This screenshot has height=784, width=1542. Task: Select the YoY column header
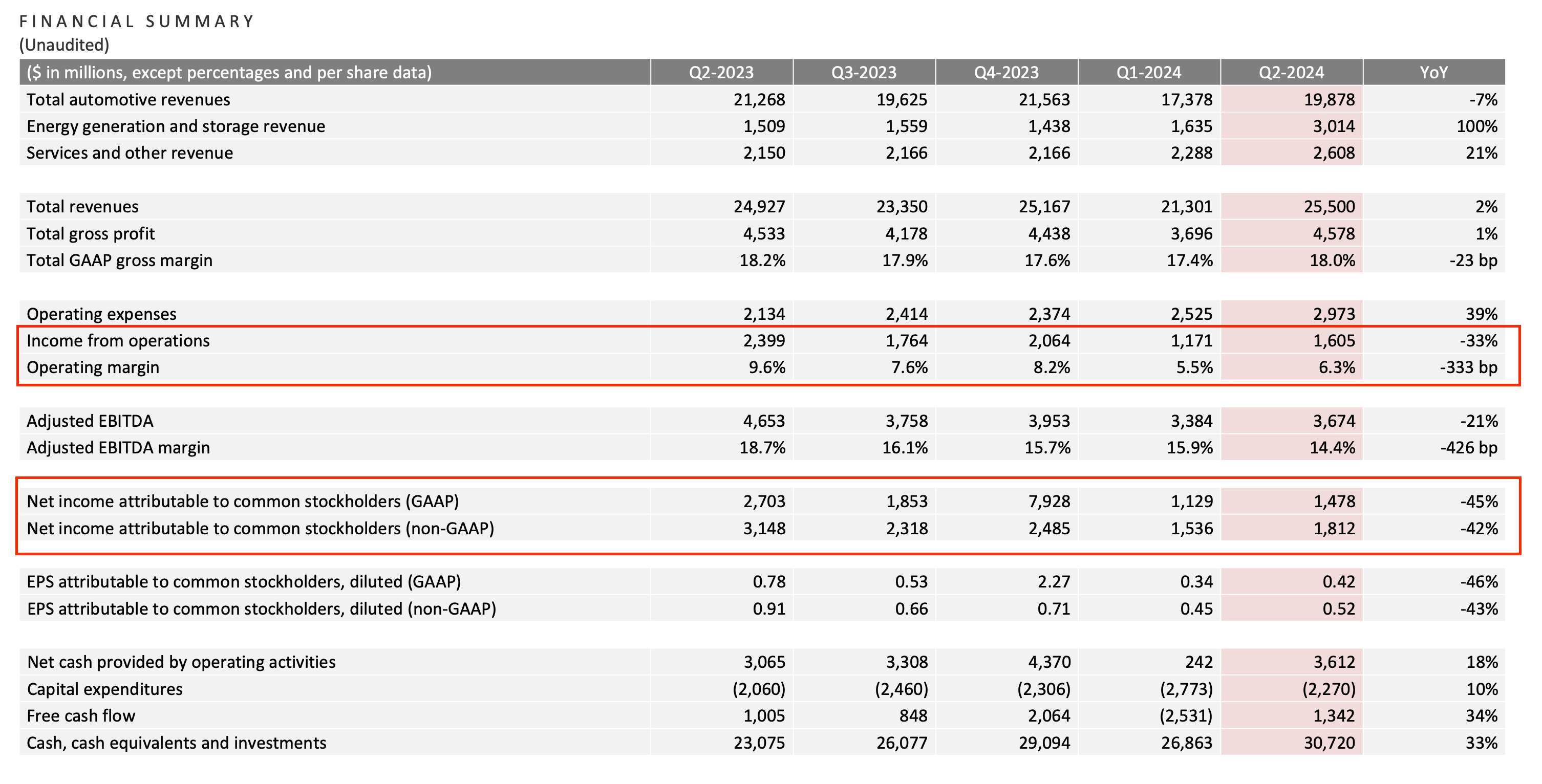tap(1433, 73)
